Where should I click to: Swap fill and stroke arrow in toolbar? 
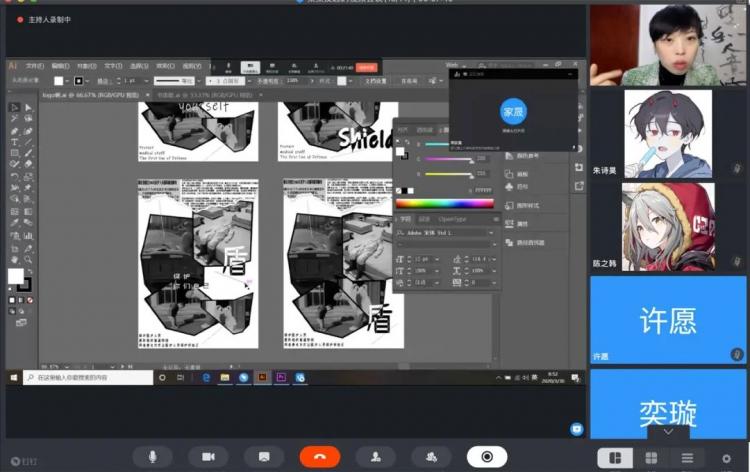tap(30, 271)
